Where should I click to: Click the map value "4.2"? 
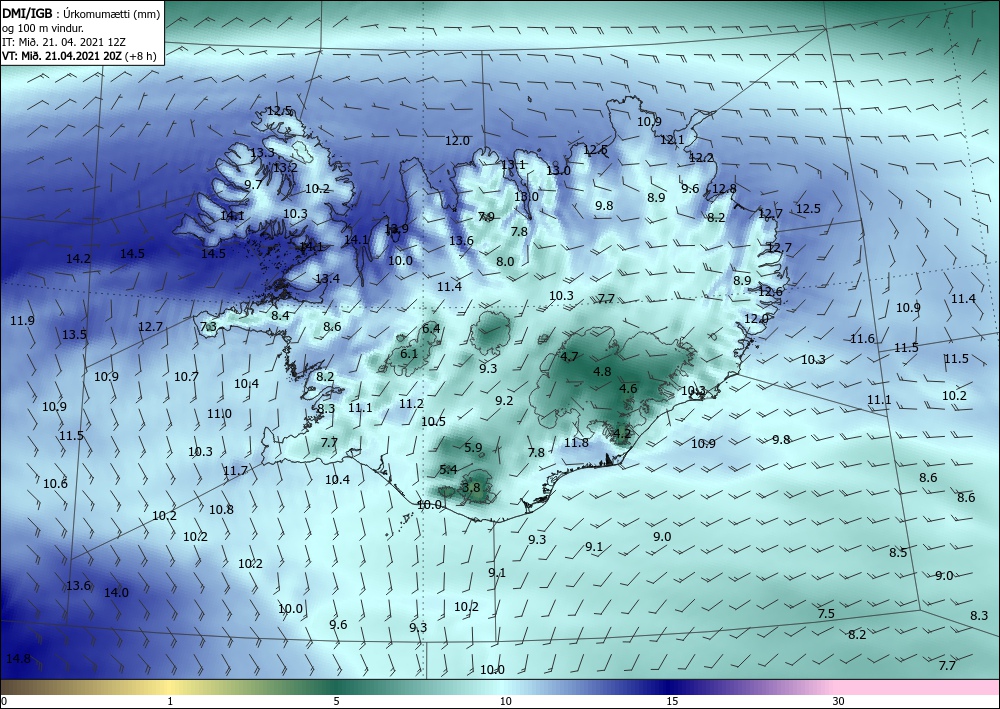[622, 434]
